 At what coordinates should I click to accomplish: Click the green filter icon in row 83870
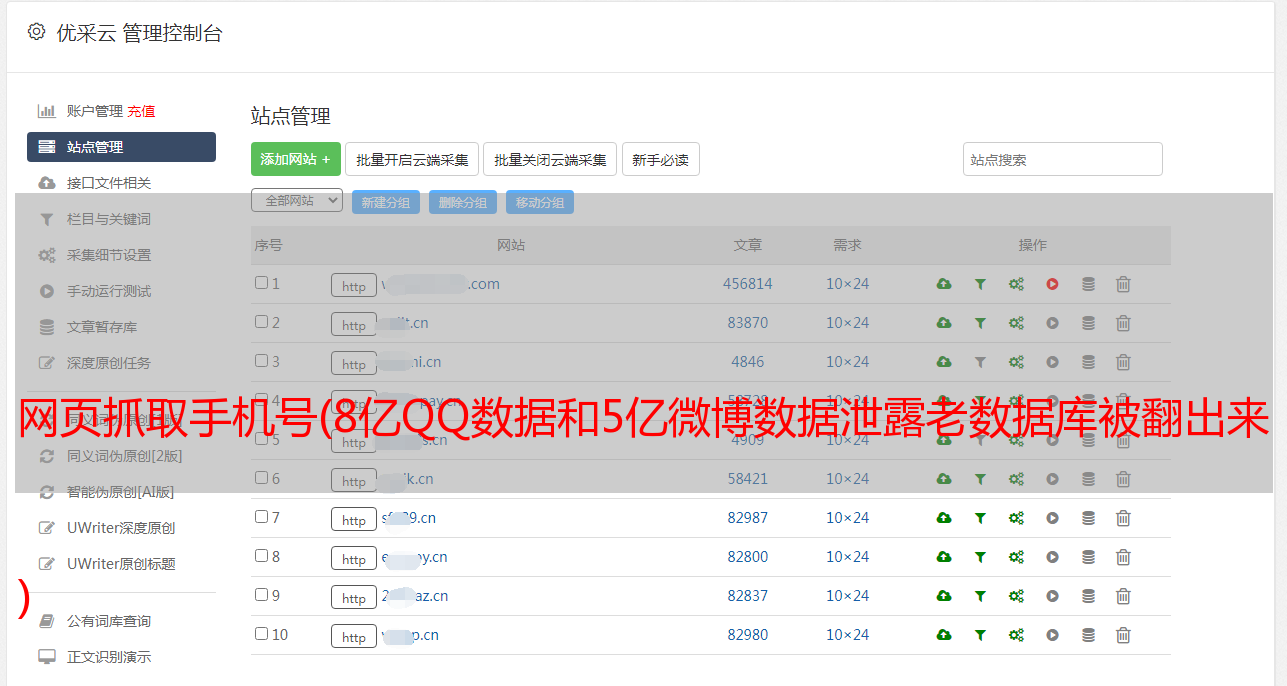point(980,323)
